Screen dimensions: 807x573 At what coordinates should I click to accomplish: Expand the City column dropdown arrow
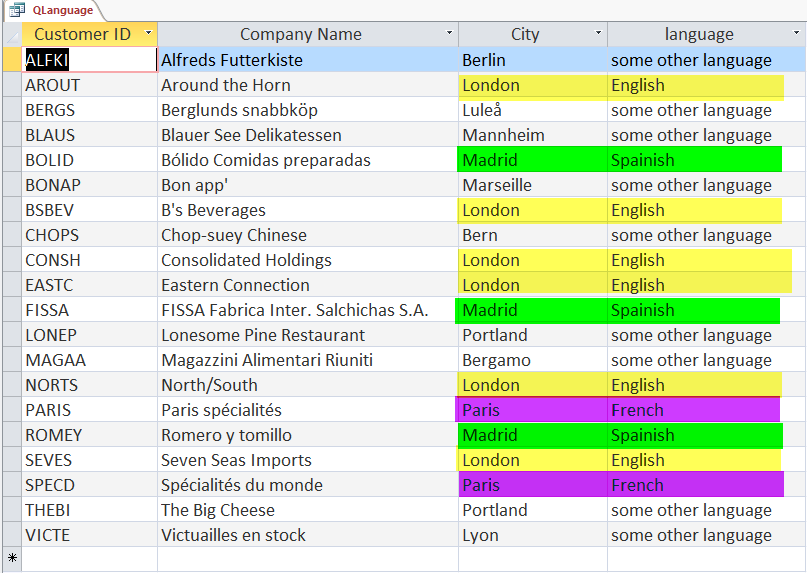(598, 34)
